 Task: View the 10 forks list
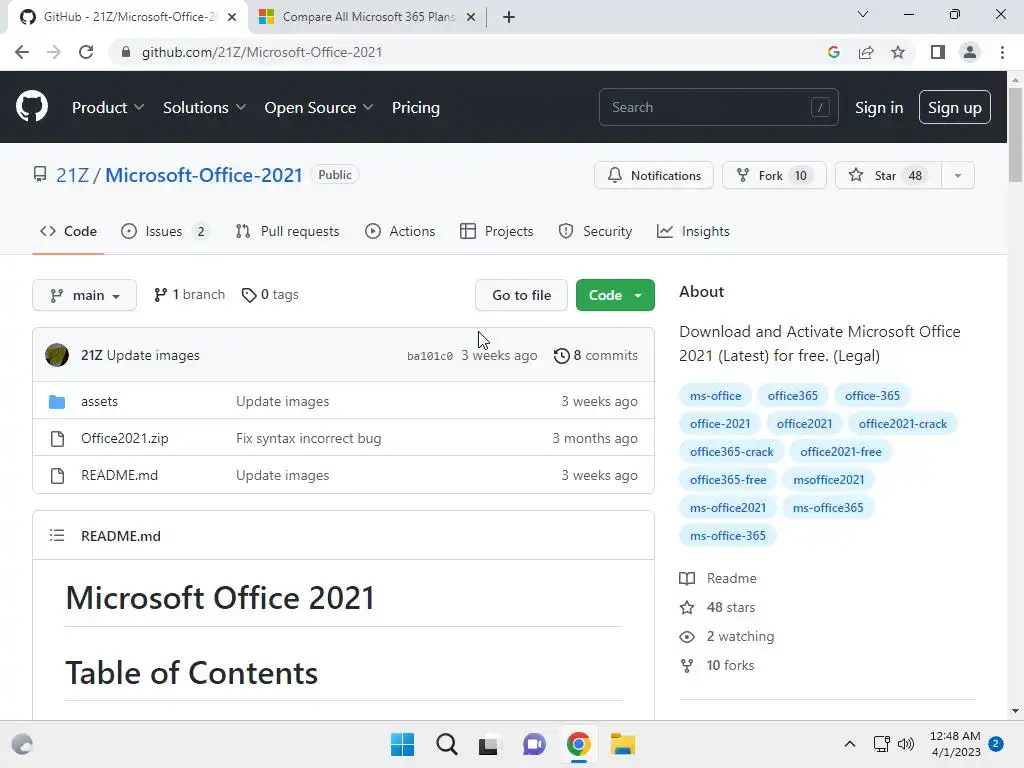716,665
